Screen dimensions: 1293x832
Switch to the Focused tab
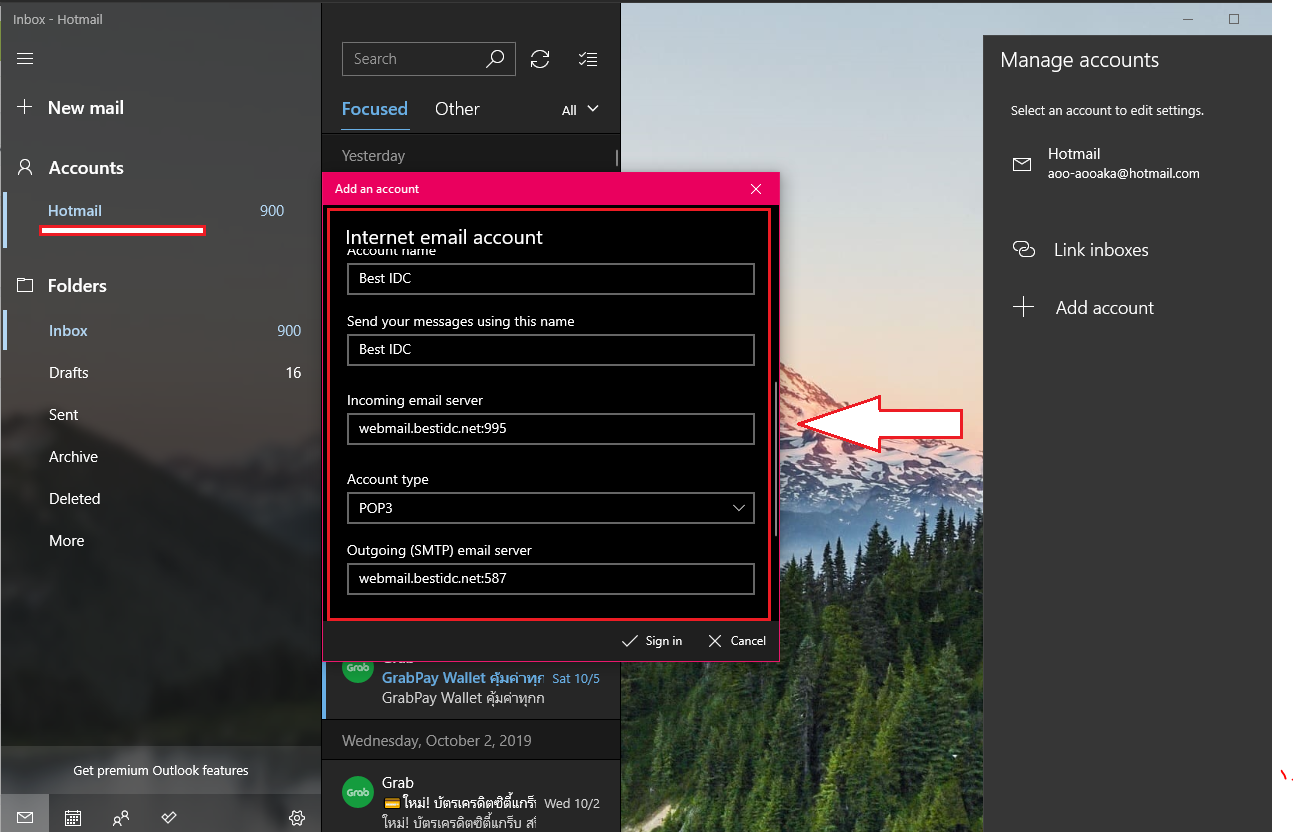375,109
